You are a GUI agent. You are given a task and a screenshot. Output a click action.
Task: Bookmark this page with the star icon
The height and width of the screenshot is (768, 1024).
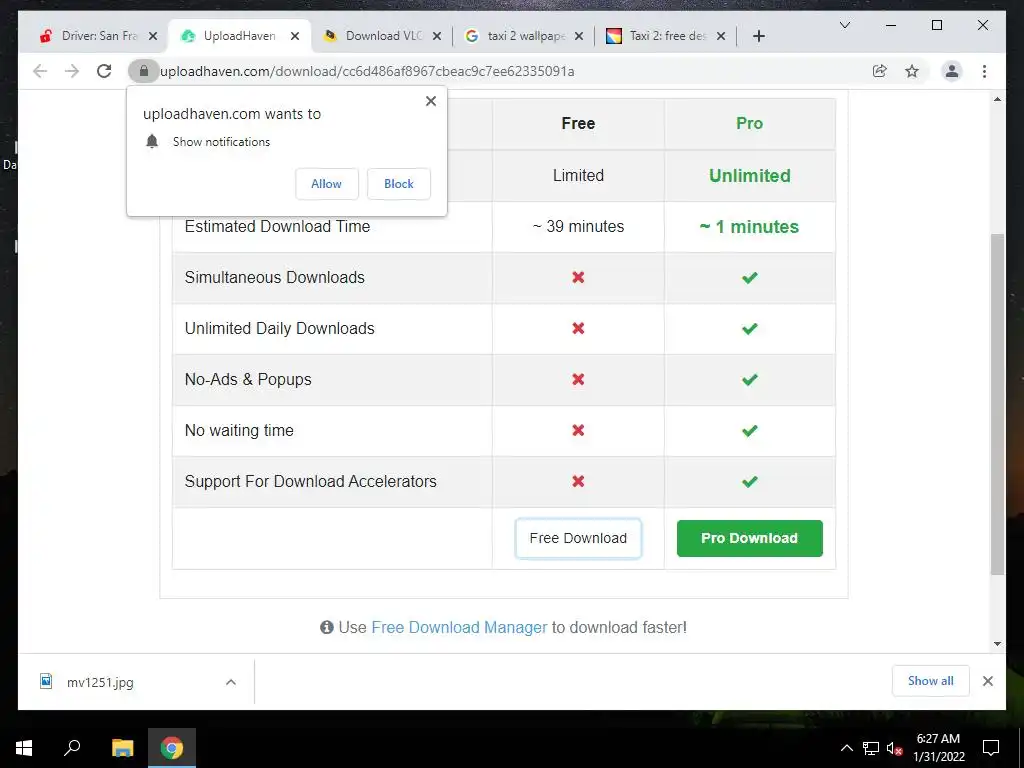pyautogui.click(x=912, y=71)
